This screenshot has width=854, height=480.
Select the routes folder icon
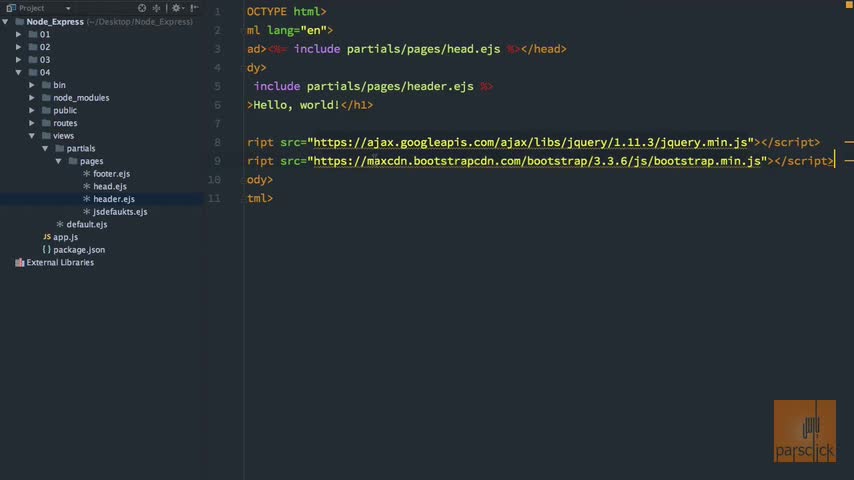[46, 123]
